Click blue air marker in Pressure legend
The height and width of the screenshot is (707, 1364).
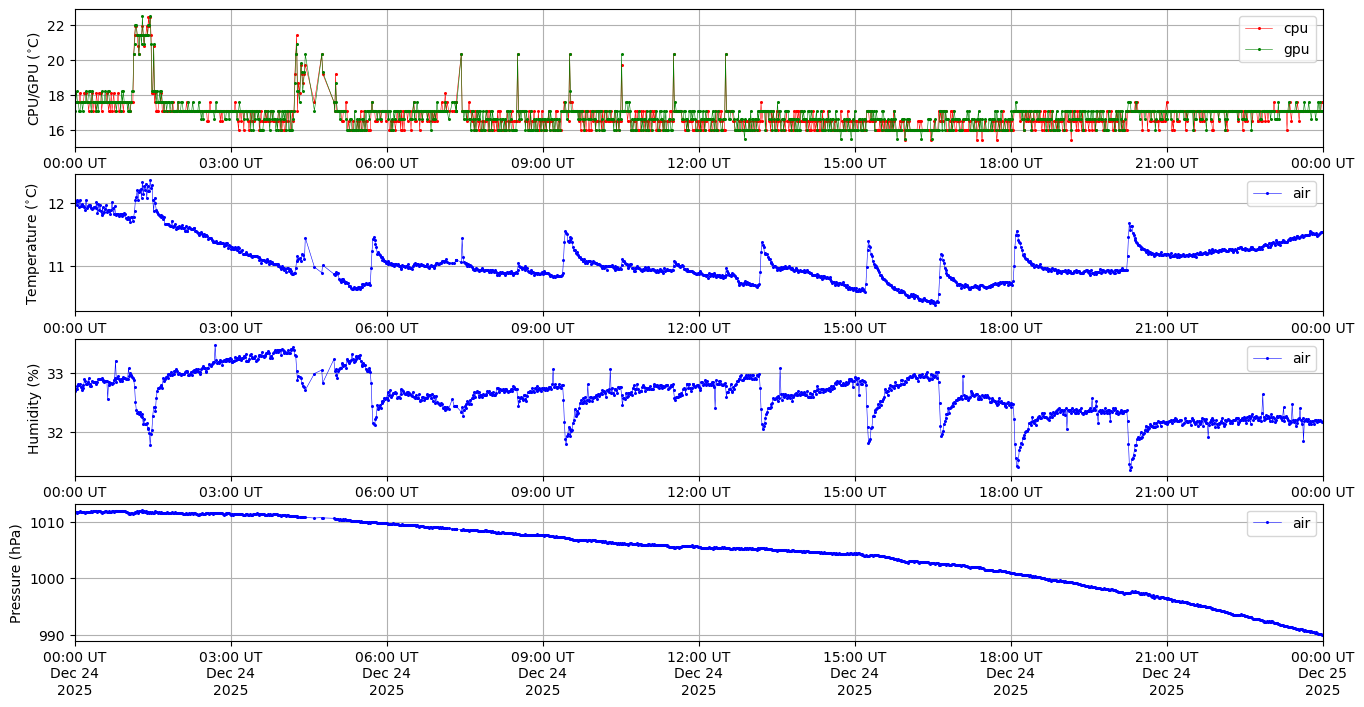[1269, 522]
